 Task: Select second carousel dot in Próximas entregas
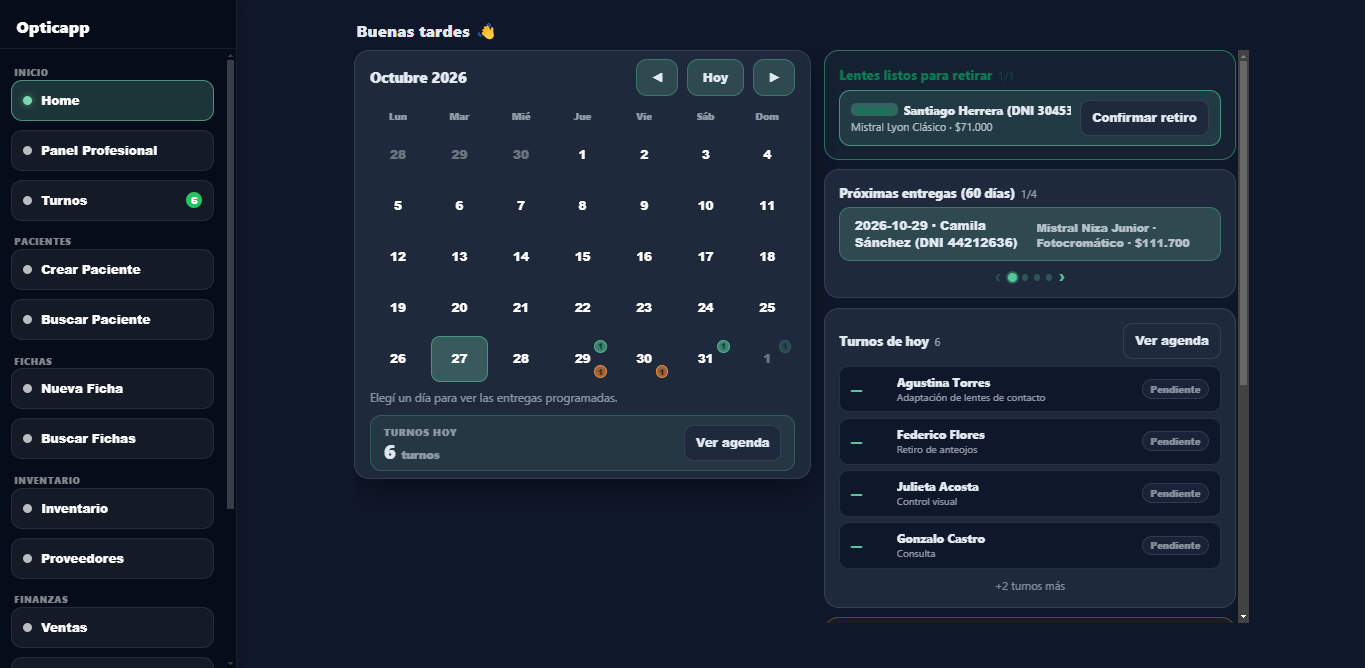(1025, 278)
